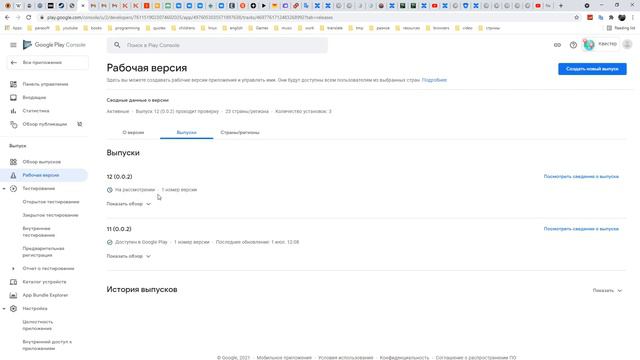Open Pre-registration in sidebar
Image resolution: width=640 pixels, height=360 pixels.
43,252
